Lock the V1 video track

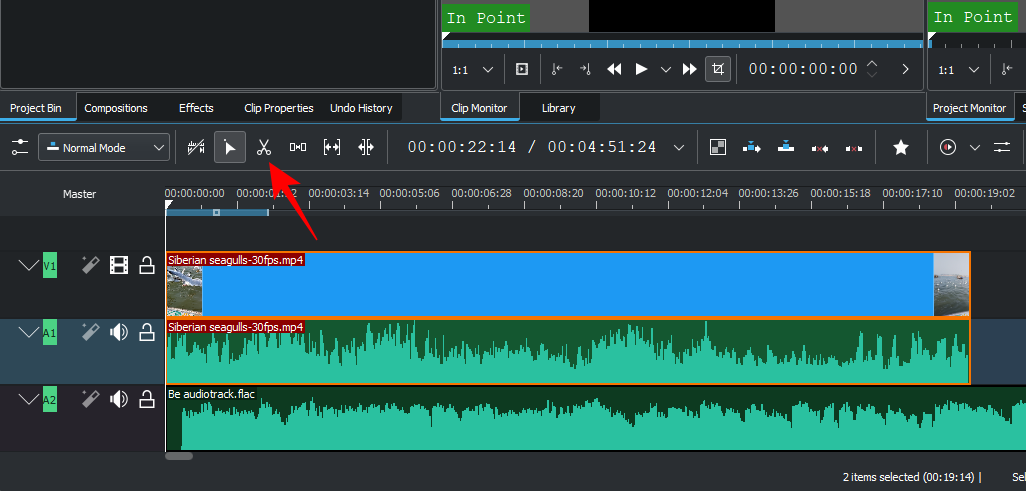(147, 265)
